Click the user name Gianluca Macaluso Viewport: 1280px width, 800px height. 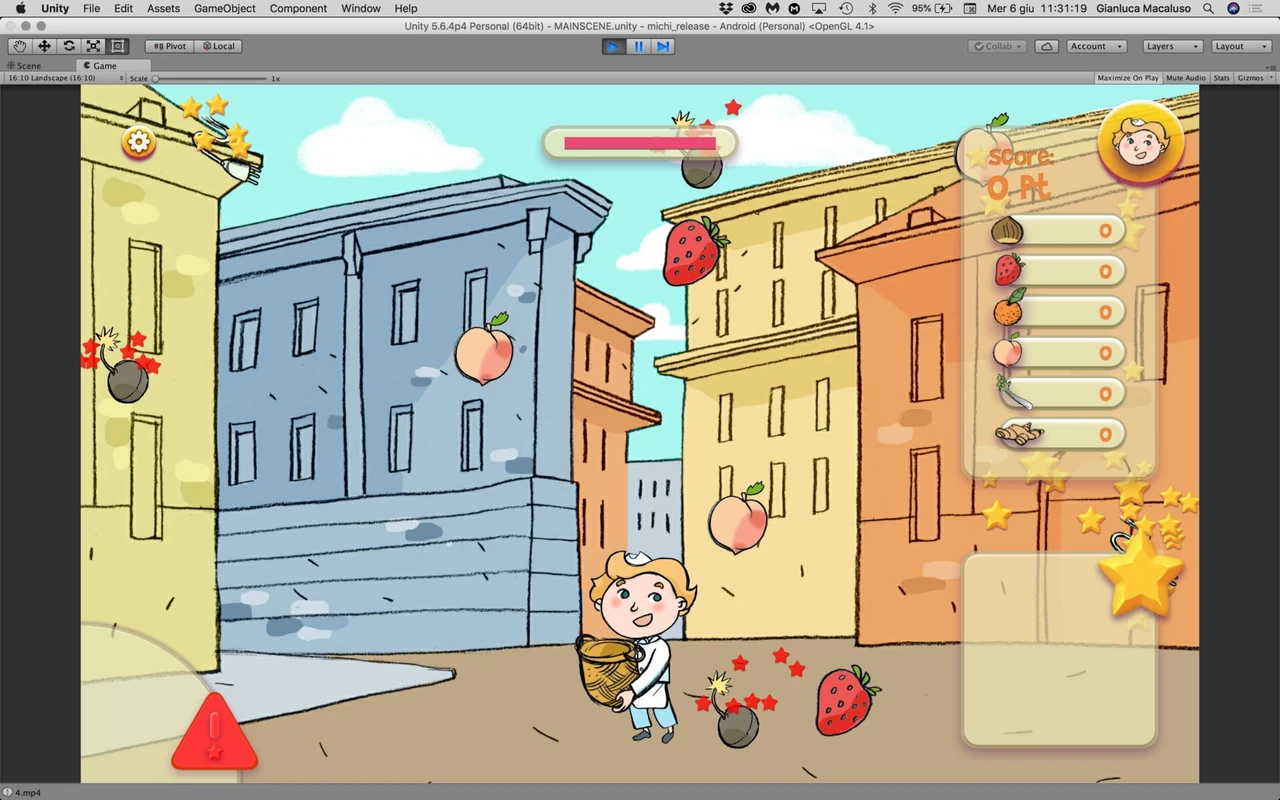pos(1142,8)
